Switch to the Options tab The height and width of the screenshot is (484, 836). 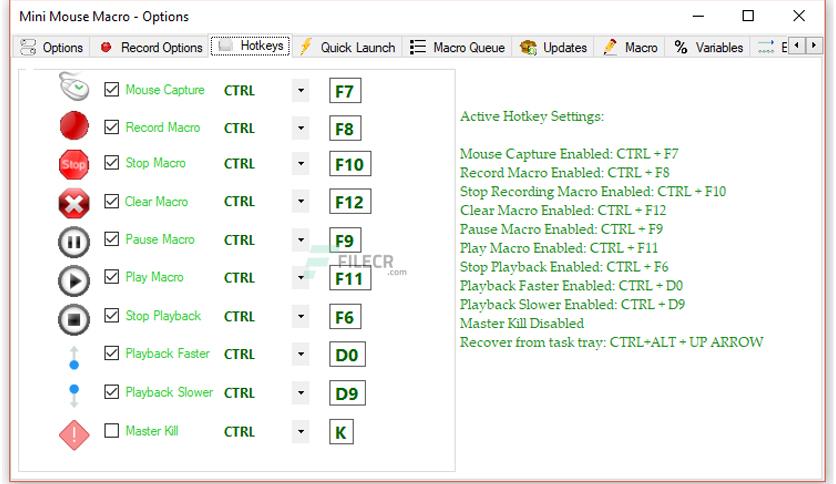coord(51,47)
